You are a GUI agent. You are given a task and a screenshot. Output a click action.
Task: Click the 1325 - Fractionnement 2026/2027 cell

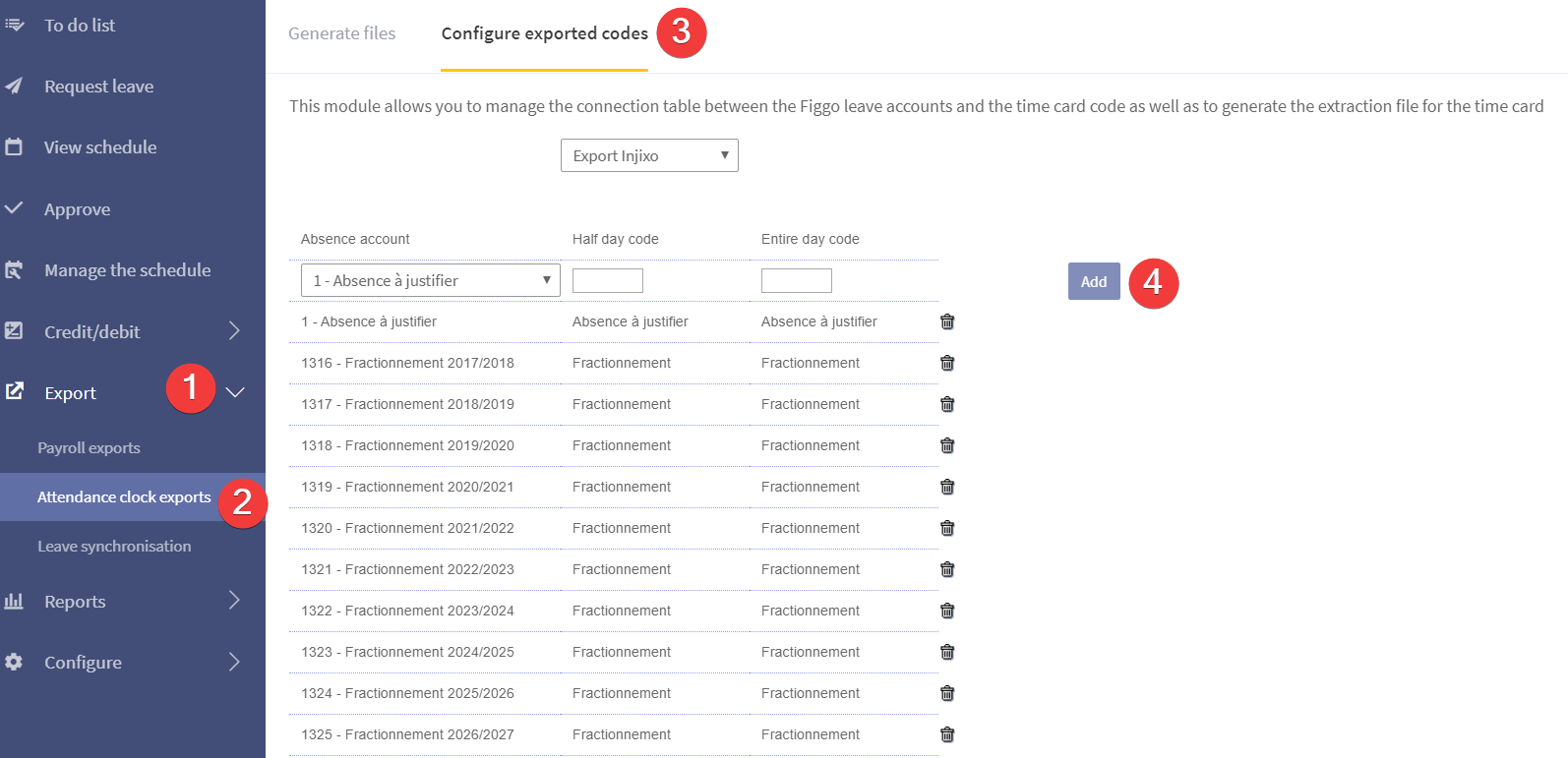[407, 734]
